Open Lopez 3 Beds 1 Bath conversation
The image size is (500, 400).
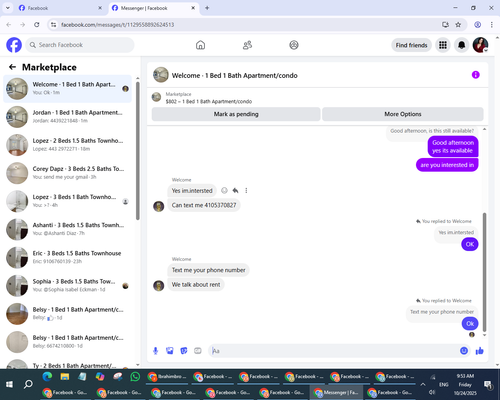pos(67,201)
